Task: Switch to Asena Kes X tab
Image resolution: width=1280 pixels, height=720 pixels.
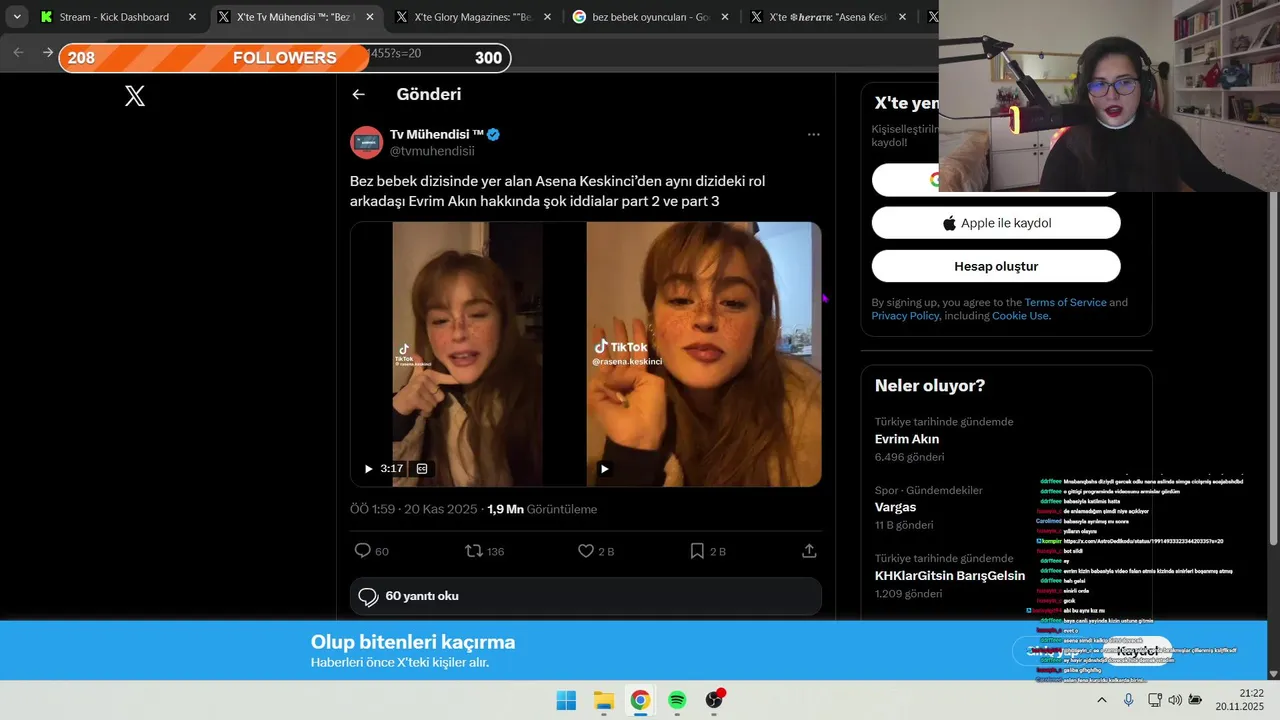Action: click(x=828, y=17)
